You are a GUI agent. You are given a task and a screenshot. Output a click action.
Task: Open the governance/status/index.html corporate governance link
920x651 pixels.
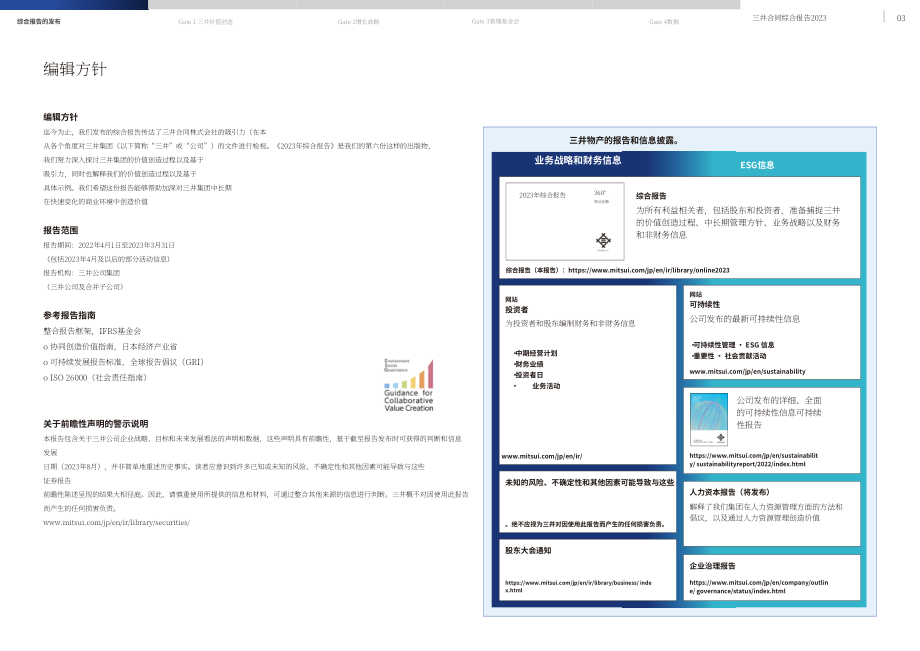point(759,586)
